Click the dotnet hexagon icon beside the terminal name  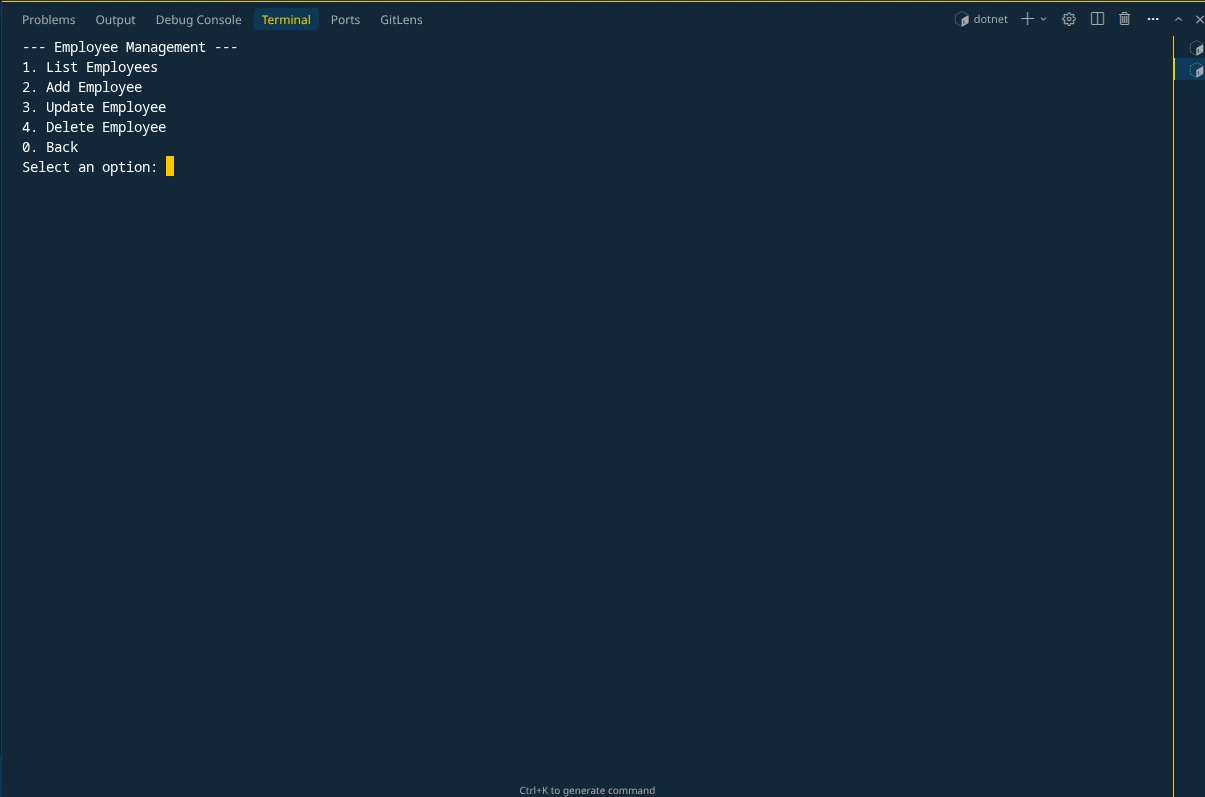point(963,18)
